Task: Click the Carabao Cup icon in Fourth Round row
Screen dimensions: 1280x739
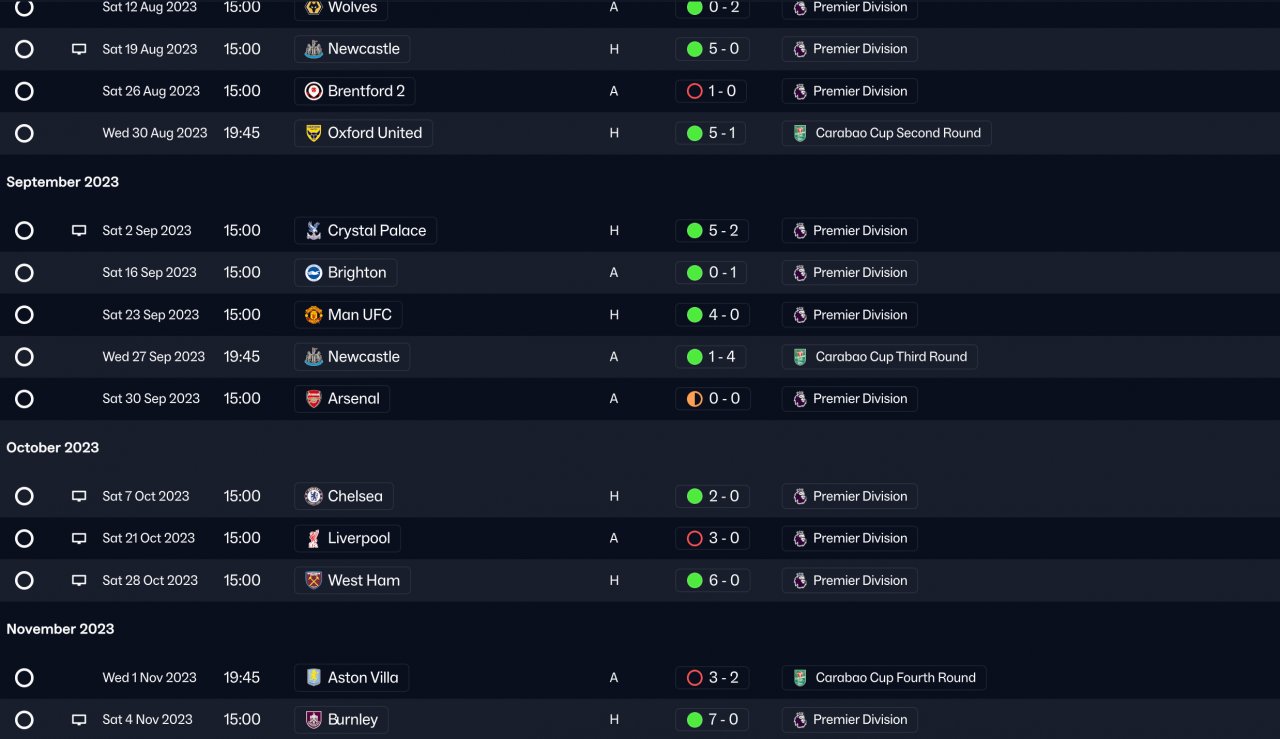Action: pyautogui.click(x=800, y=678)
